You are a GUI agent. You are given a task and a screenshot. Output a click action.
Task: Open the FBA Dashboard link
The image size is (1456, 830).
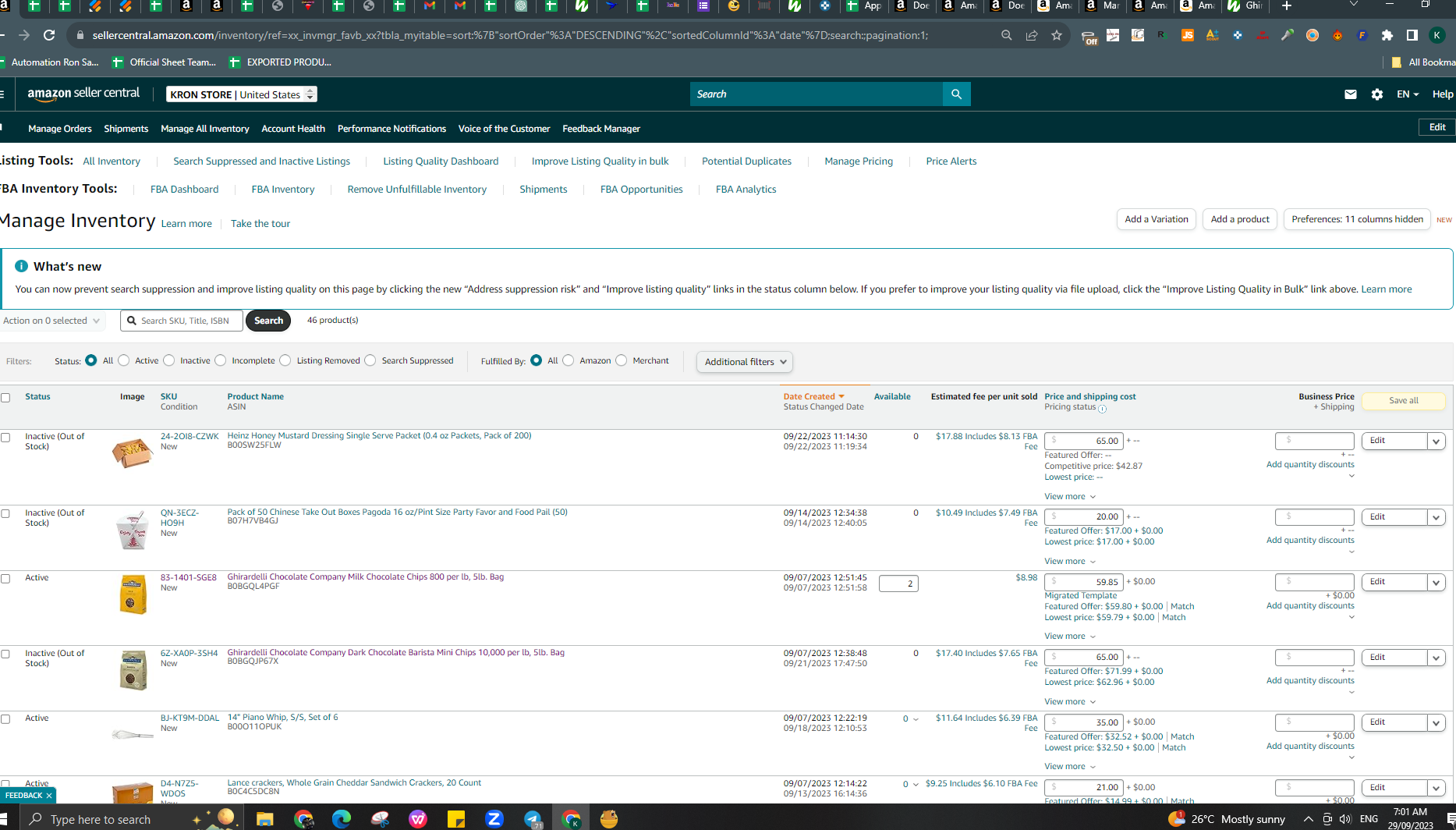click(184, 190)
